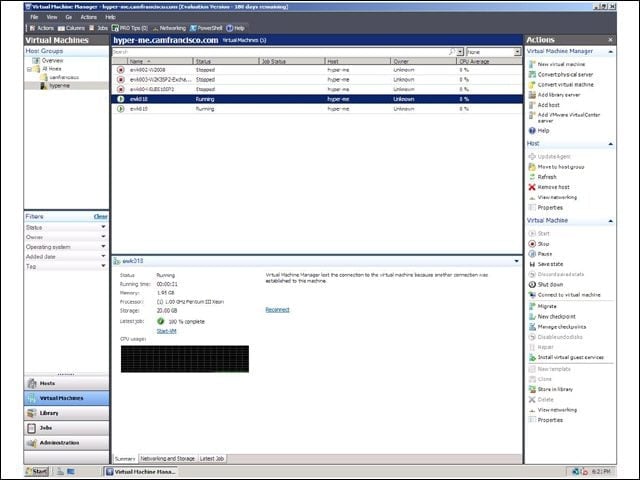Click the toolbar Help button
The image size is (640, 480).
click(236, 28)
